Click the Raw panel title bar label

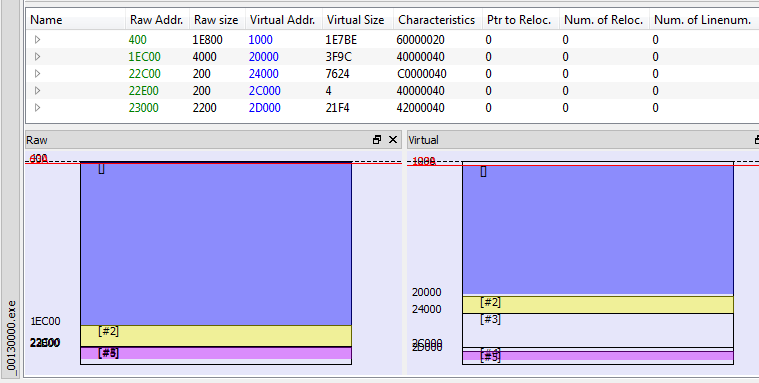pyautogui.click(x=37, y=140)
